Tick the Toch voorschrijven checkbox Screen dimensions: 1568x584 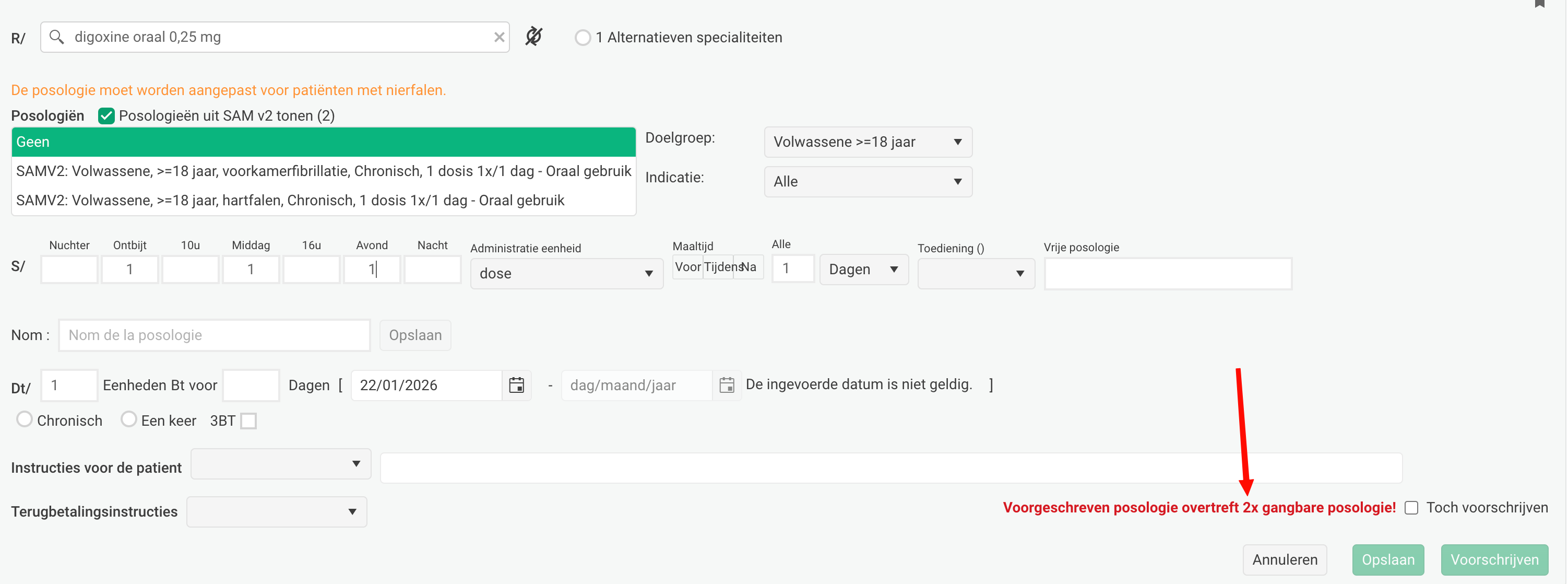(x=1411, y=507)
